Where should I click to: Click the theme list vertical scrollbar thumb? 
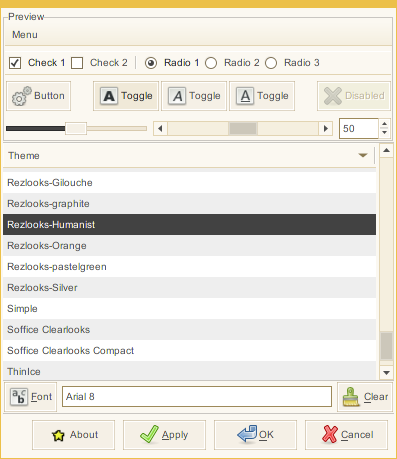[x=386, y=346]
